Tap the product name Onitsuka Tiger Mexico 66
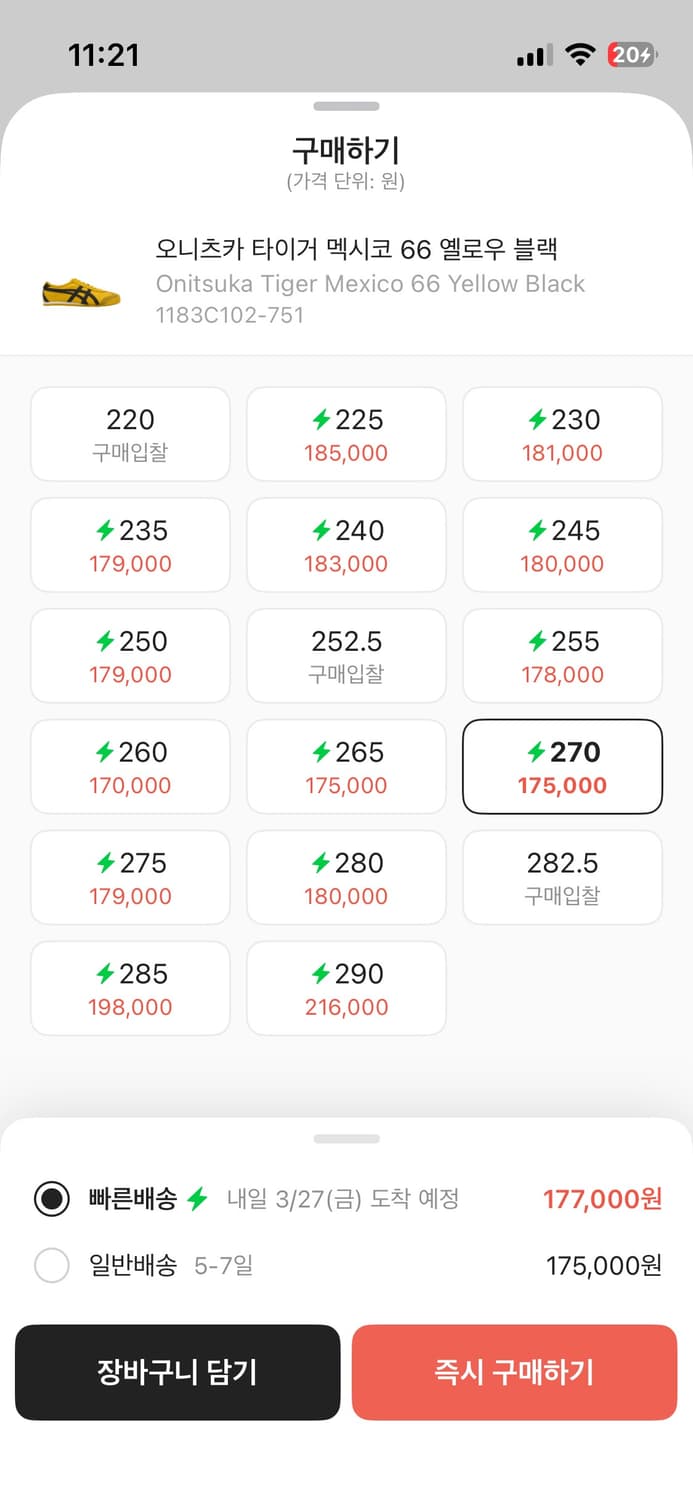The image size is (693, 1500). [x=370, y=283]
